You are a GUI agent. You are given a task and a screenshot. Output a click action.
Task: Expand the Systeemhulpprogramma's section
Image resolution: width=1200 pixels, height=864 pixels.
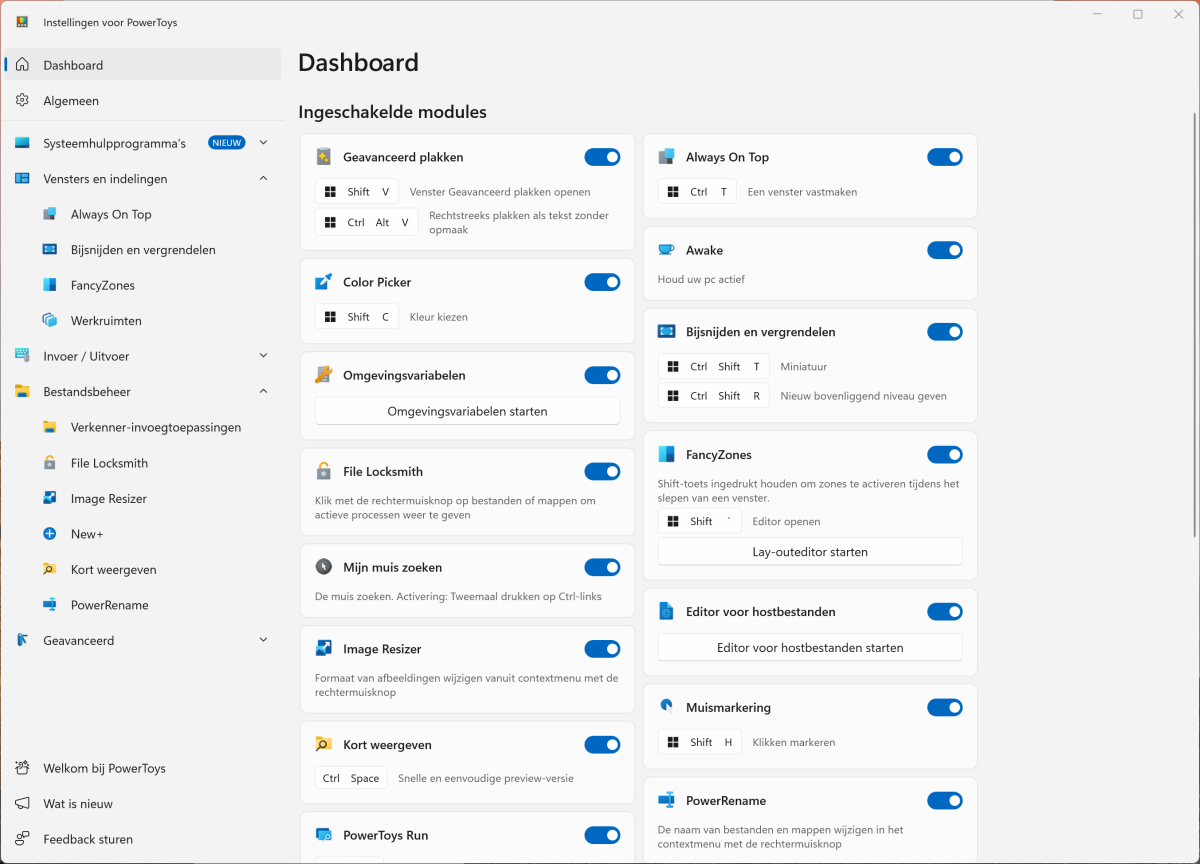tap(263, 143)
